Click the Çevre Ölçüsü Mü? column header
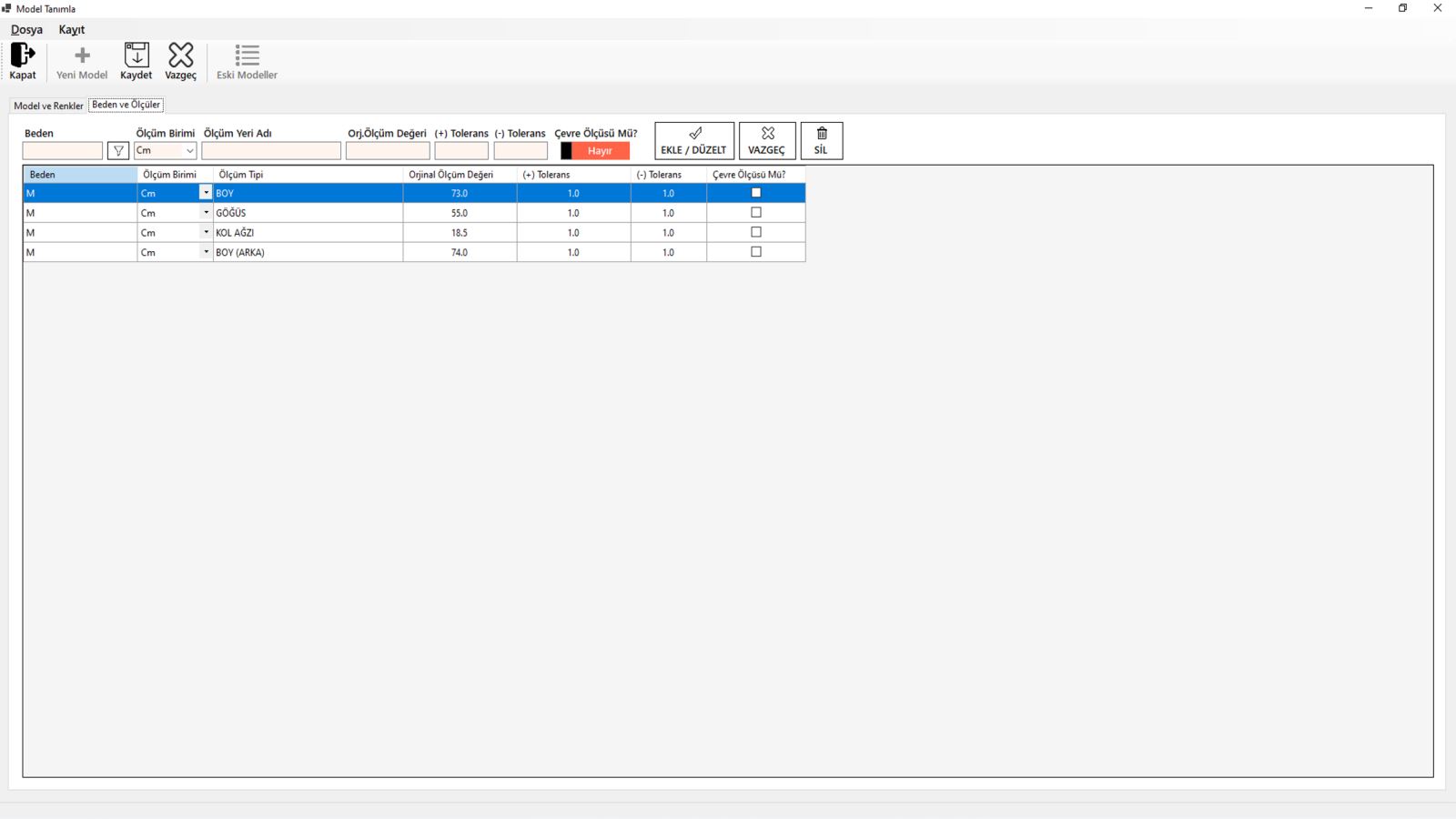The image size is (1456, 819). point(755,175)
